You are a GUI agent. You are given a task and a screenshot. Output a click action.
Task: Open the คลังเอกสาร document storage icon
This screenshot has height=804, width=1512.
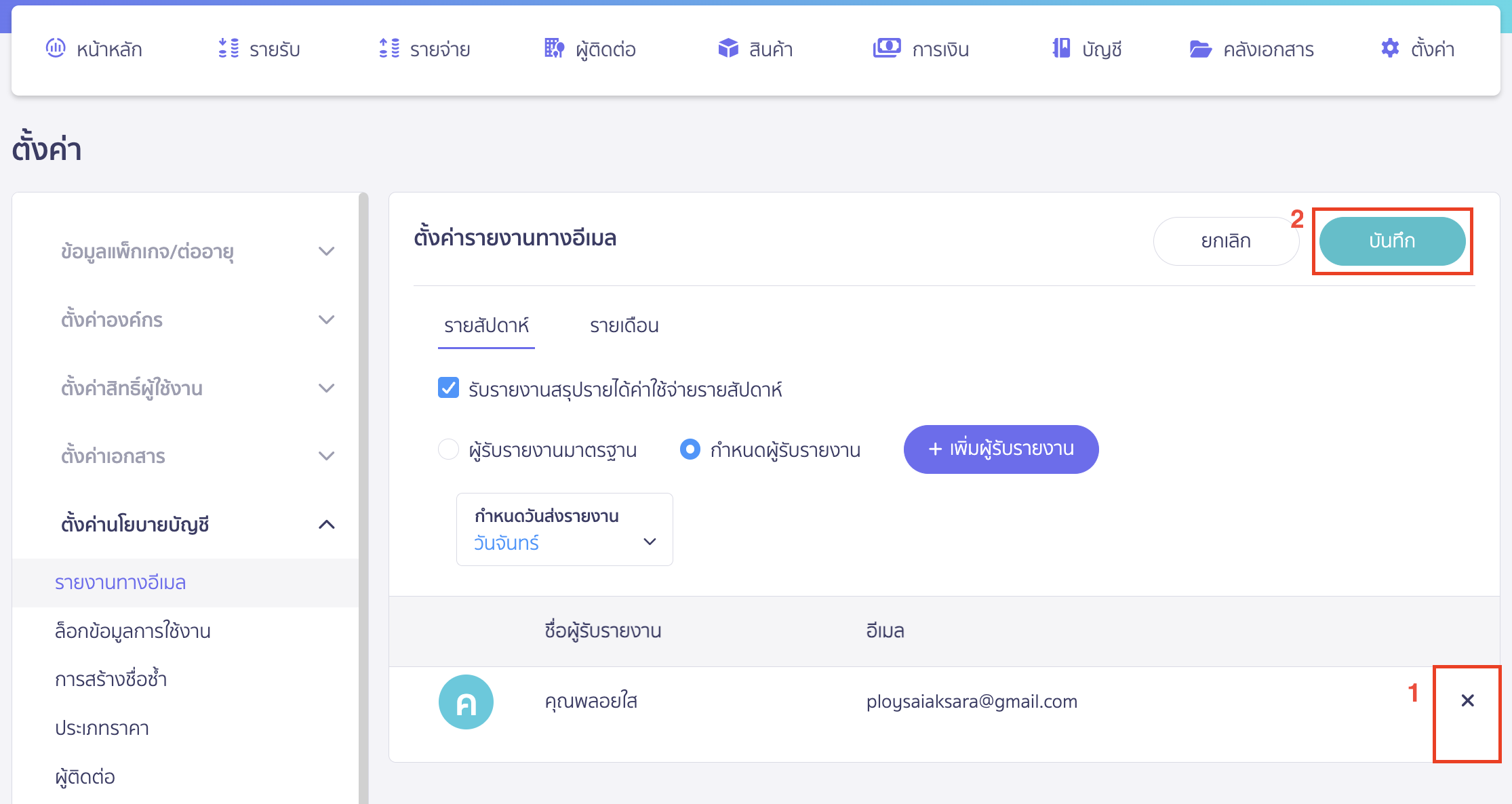pyautogui.click(x=1201, y=48)
